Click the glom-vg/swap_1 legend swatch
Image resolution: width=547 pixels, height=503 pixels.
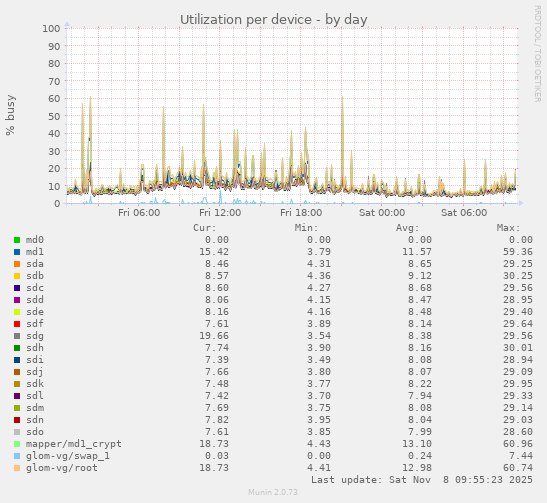click(17, 456)
